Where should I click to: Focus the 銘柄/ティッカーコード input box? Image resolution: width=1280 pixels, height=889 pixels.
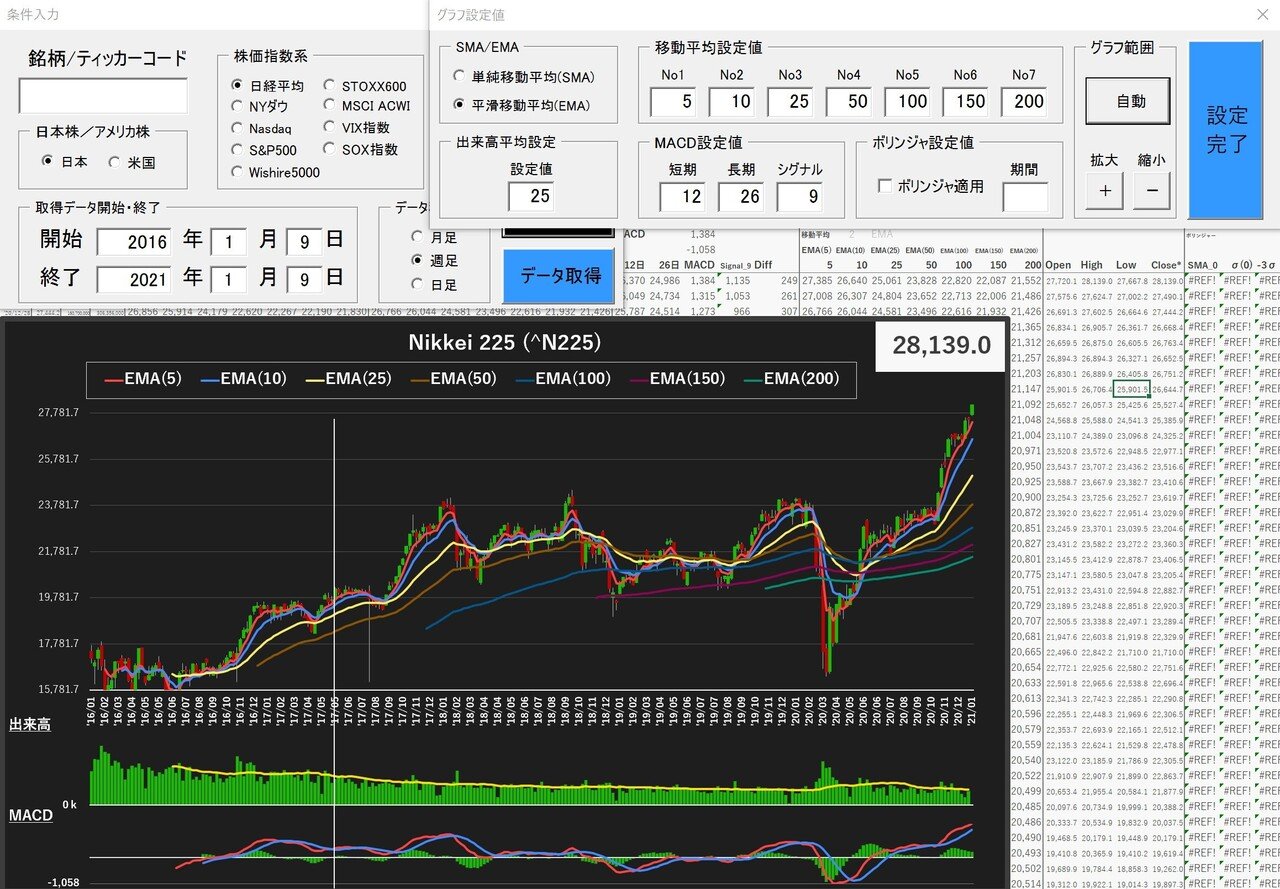point(103,96)
